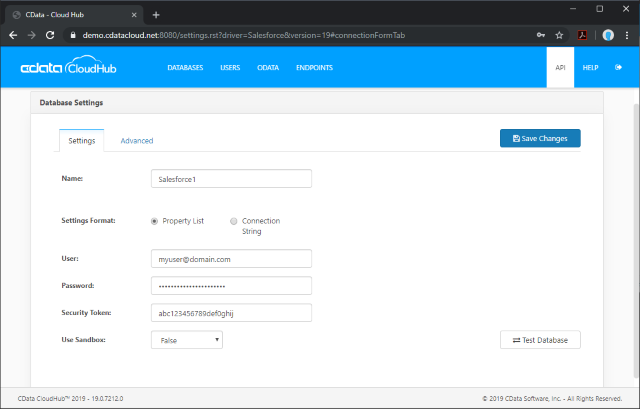Focus the Name input field
This screenshot has width=640, height=409.
tap(231, 179)
